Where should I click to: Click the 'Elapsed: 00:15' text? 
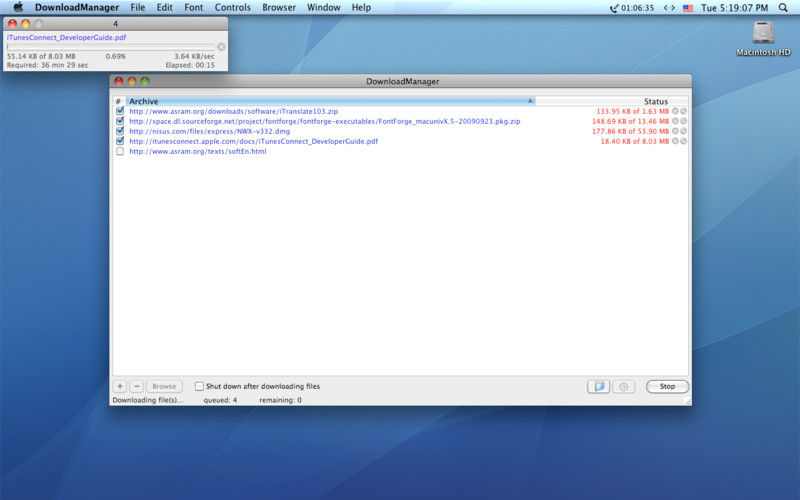[x=190, y=65]
